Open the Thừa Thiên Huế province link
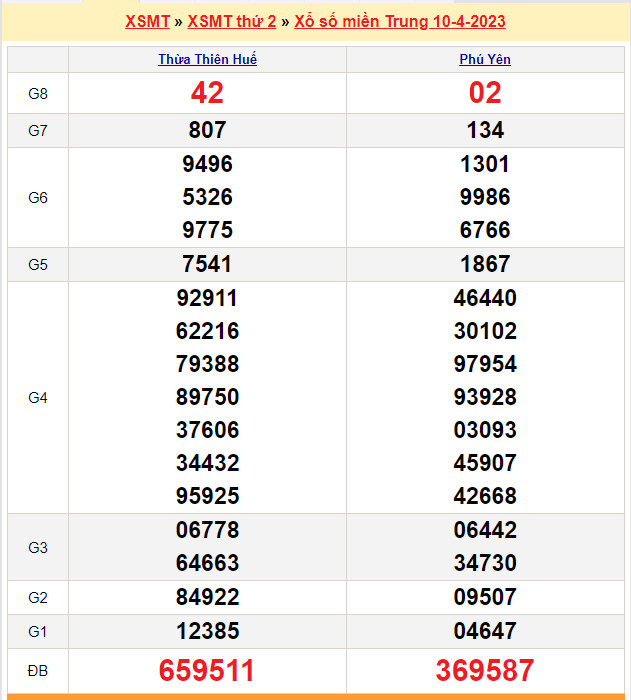The width and height of the screenshot is (631, 700). (207, 60)
